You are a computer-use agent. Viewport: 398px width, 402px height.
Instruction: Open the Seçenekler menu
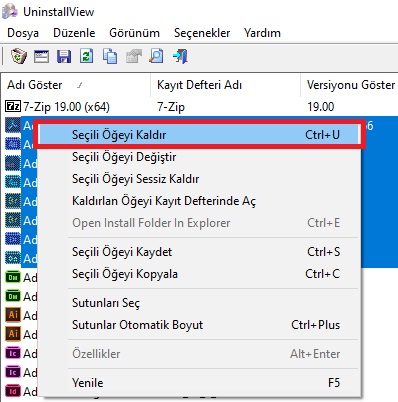point(202,33)
